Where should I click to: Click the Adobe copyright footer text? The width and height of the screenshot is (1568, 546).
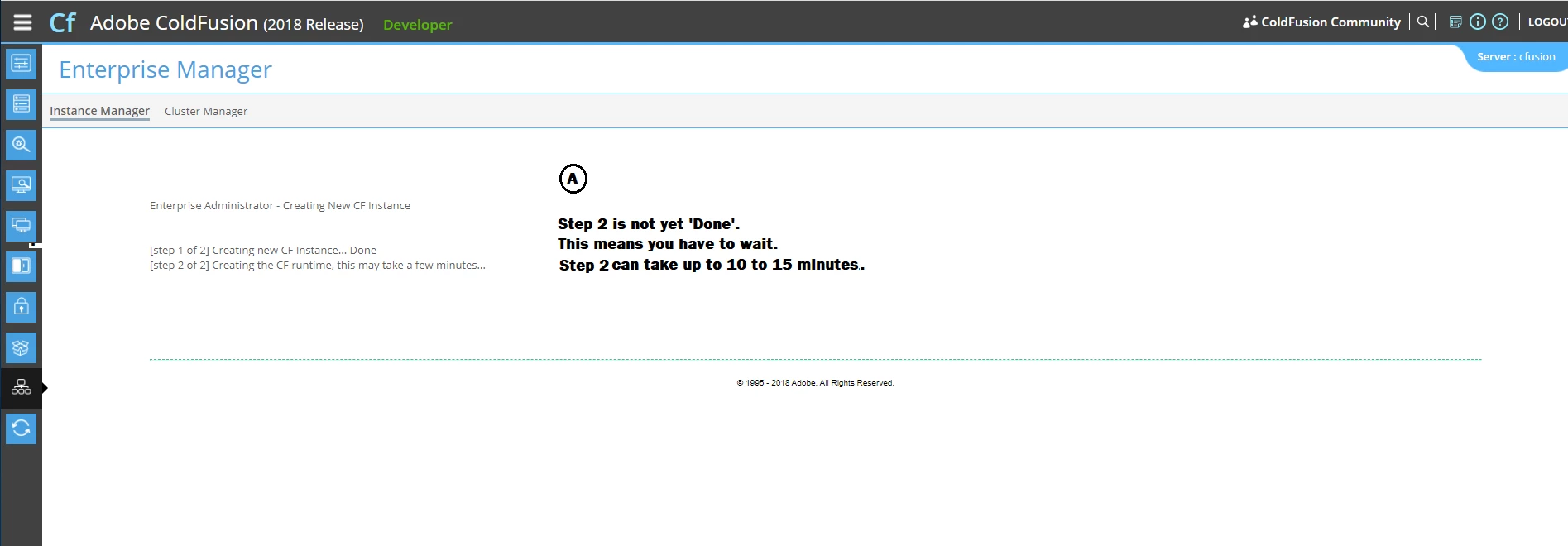pos(815,383)
